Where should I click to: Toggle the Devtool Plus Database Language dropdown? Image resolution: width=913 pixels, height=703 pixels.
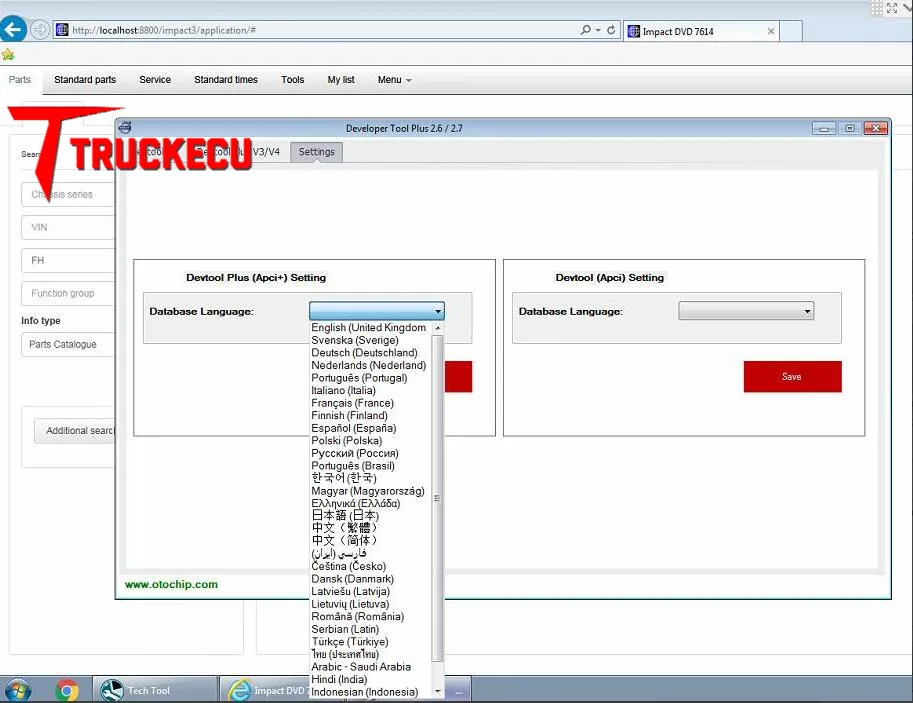click(377, 311)
